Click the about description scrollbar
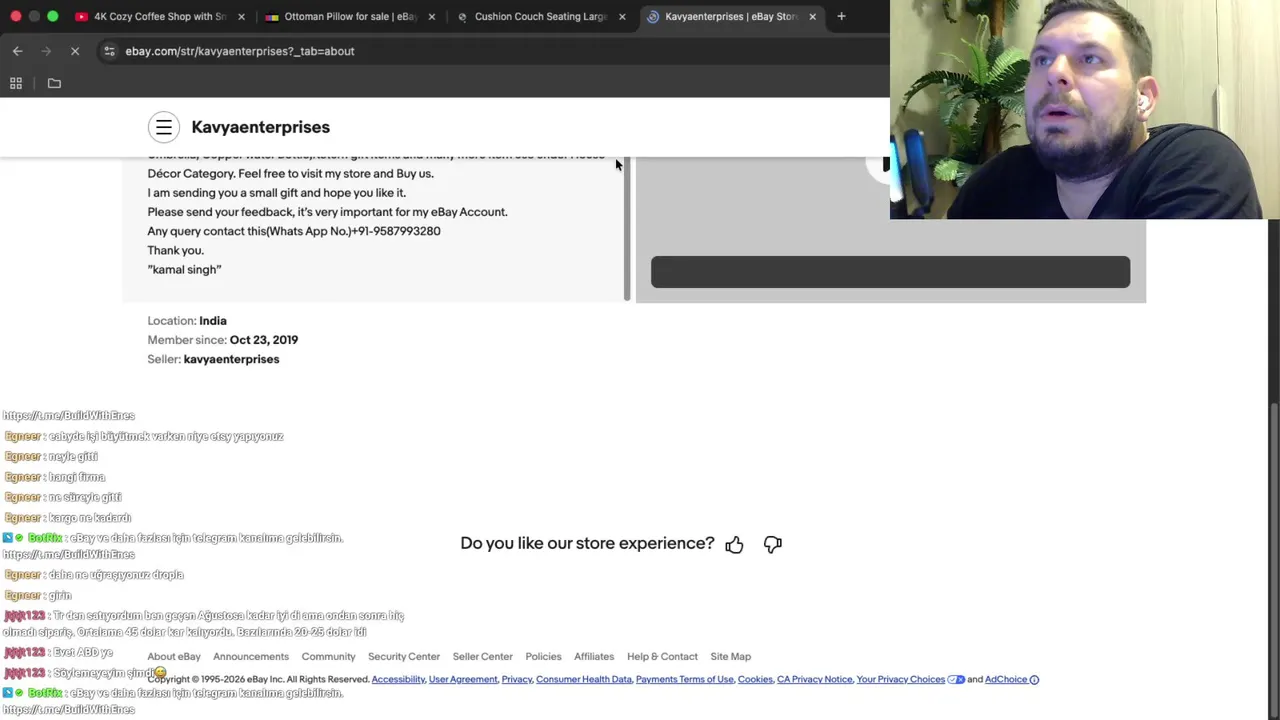This screenshot has width=1280, height=720. point(627,228)
